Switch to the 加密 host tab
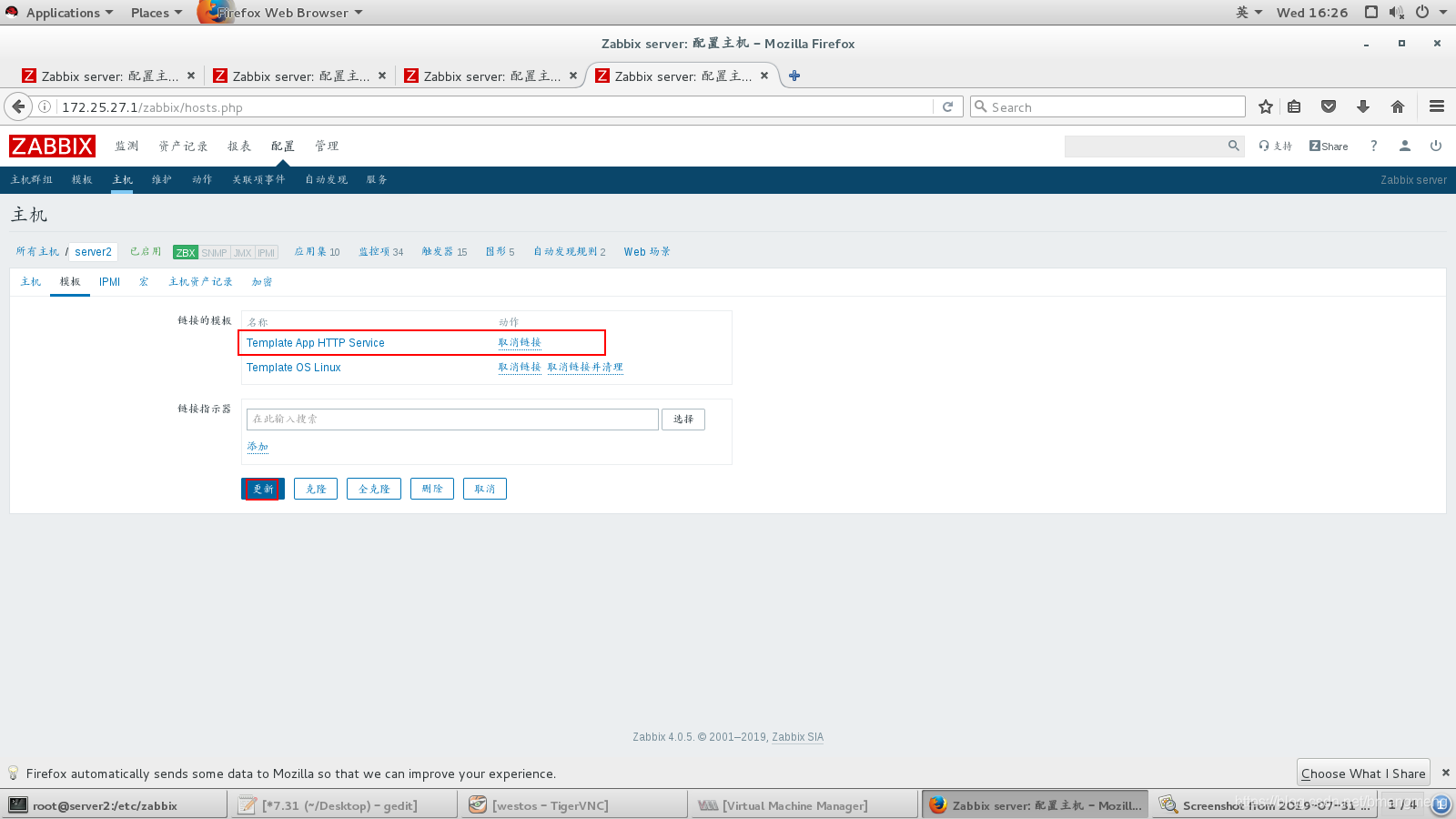 point(262,282)
